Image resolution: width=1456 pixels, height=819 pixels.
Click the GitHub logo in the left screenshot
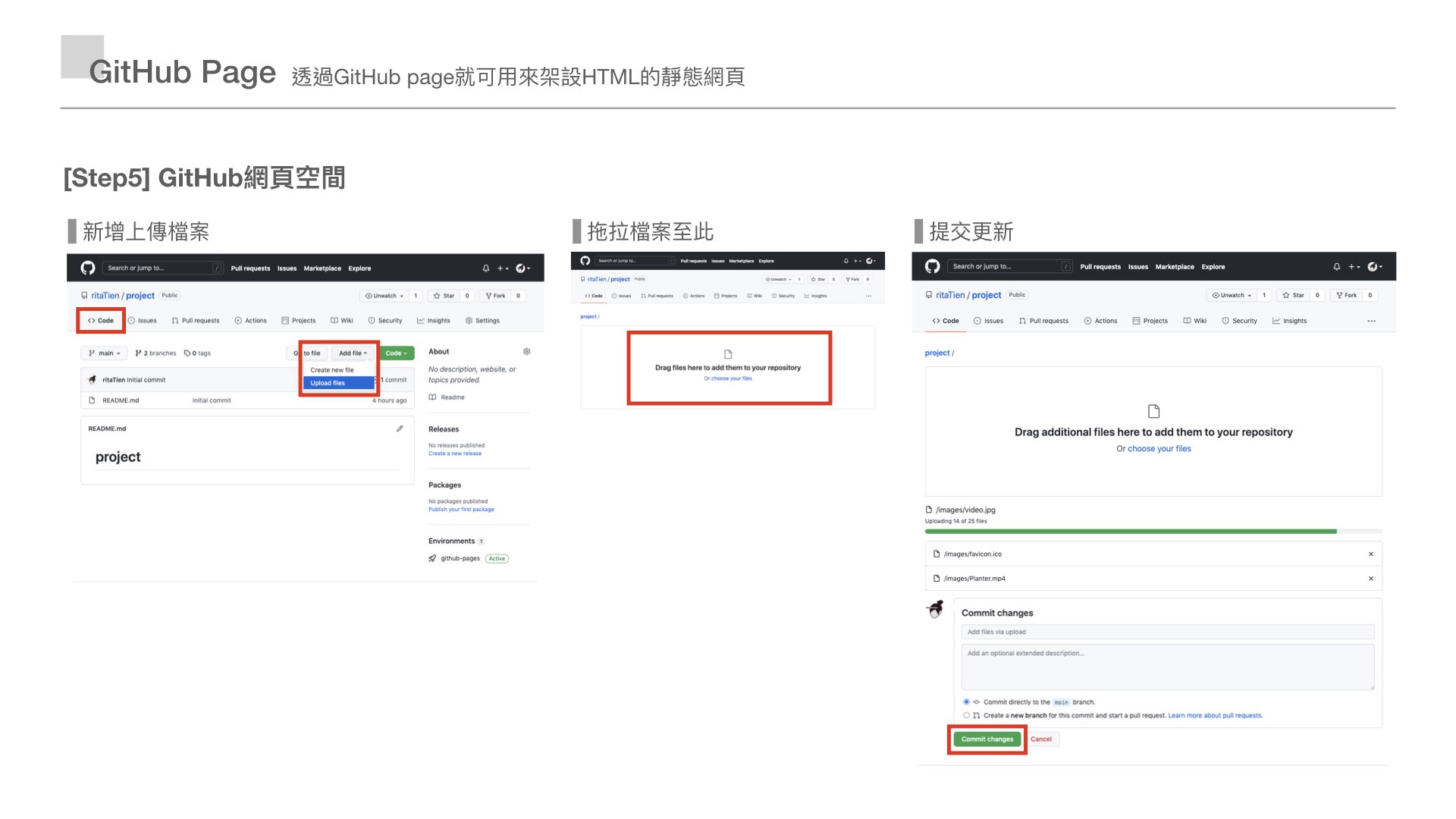pyautogui.click(x=88, y=268)
